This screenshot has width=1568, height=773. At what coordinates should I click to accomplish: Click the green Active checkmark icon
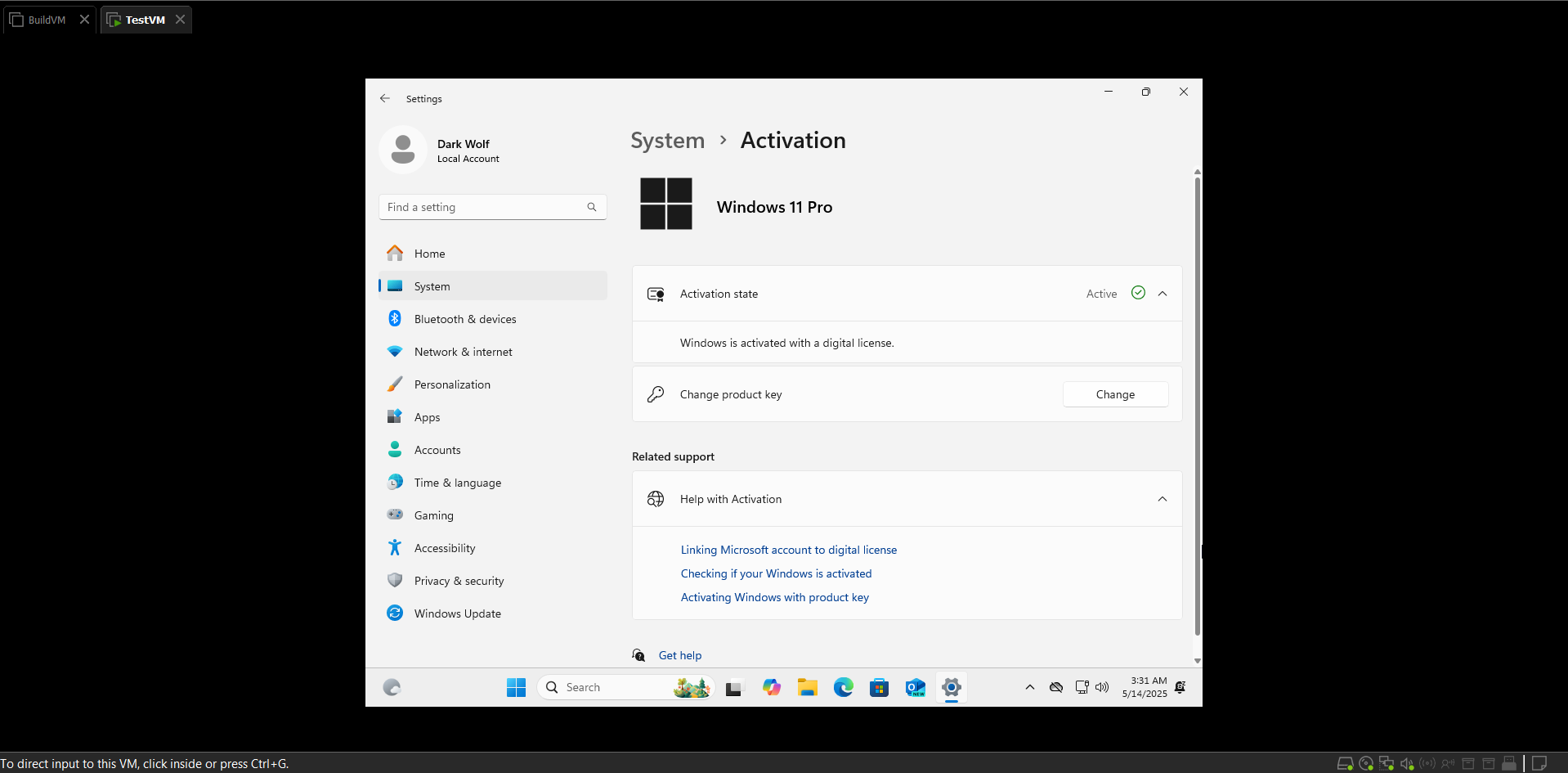(1138, 293)
